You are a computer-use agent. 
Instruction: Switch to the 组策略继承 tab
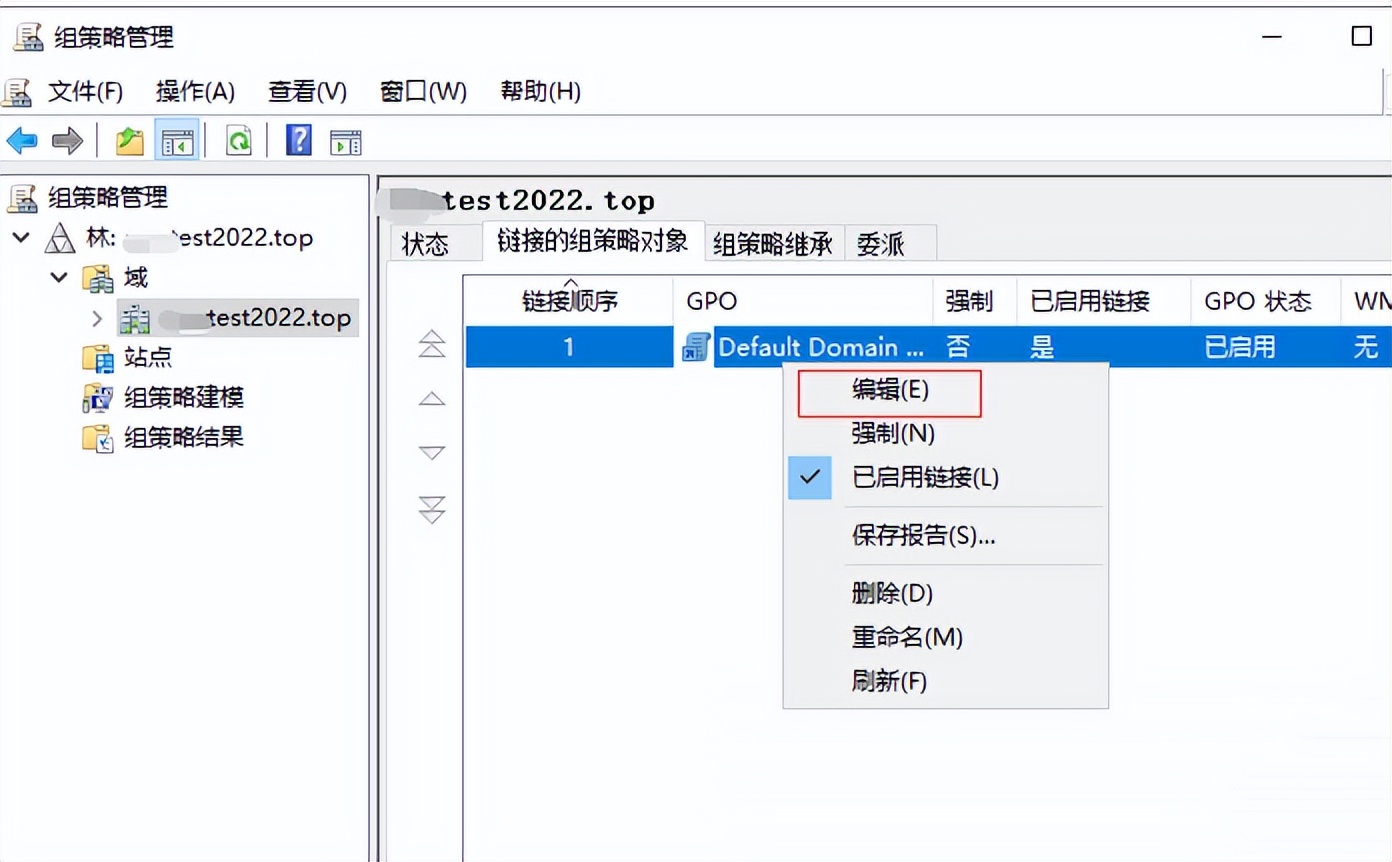click(x=773, y=243)
